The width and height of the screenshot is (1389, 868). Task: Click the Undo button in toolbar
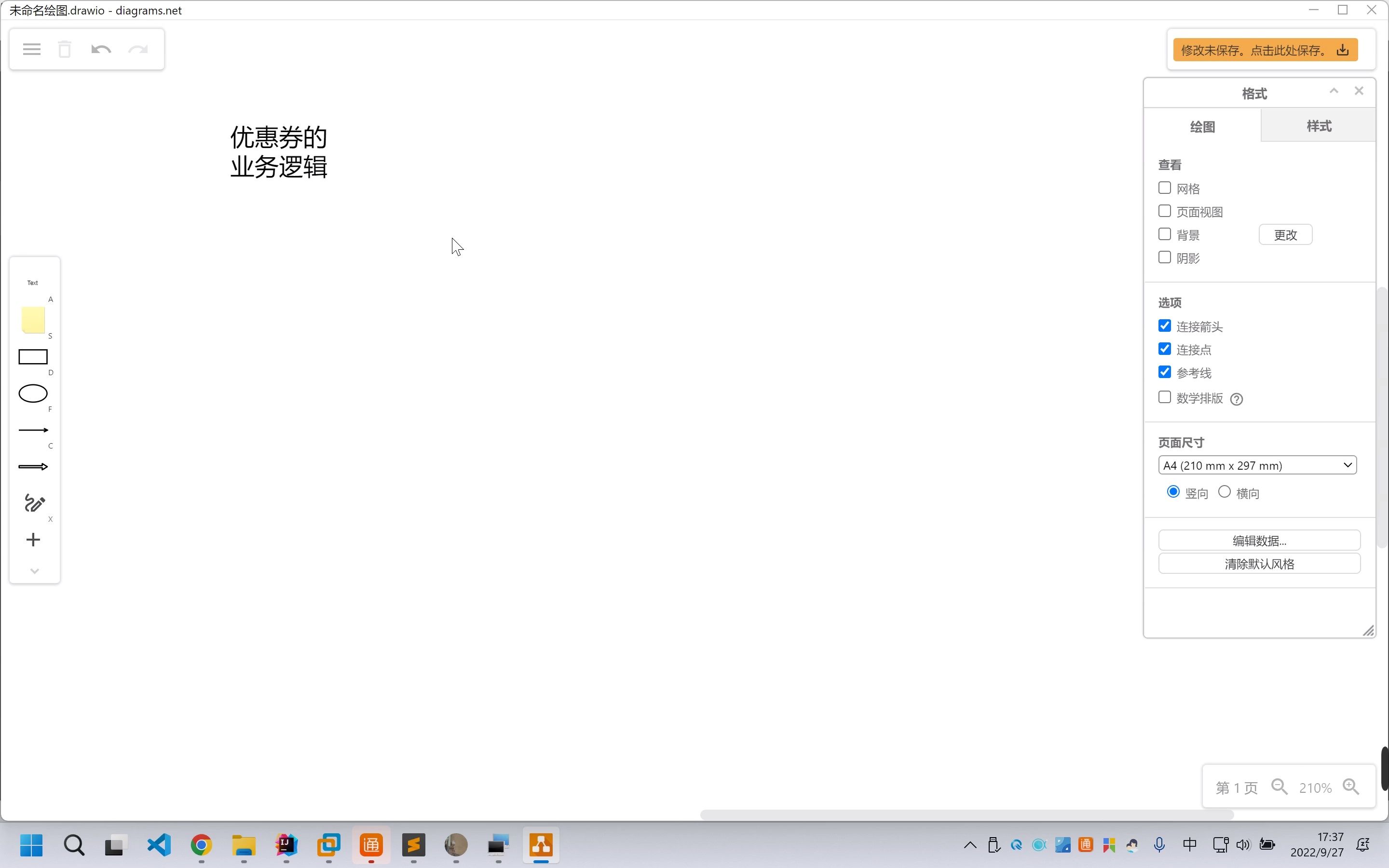point(100,50)
